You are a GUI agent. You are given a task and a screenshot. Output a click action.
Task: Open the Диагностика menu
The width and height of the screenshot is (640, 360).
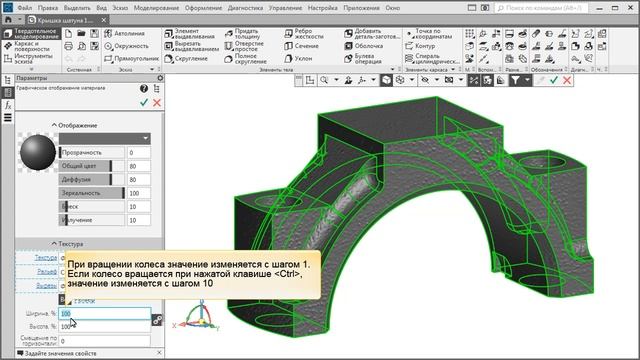pos(245,8)
